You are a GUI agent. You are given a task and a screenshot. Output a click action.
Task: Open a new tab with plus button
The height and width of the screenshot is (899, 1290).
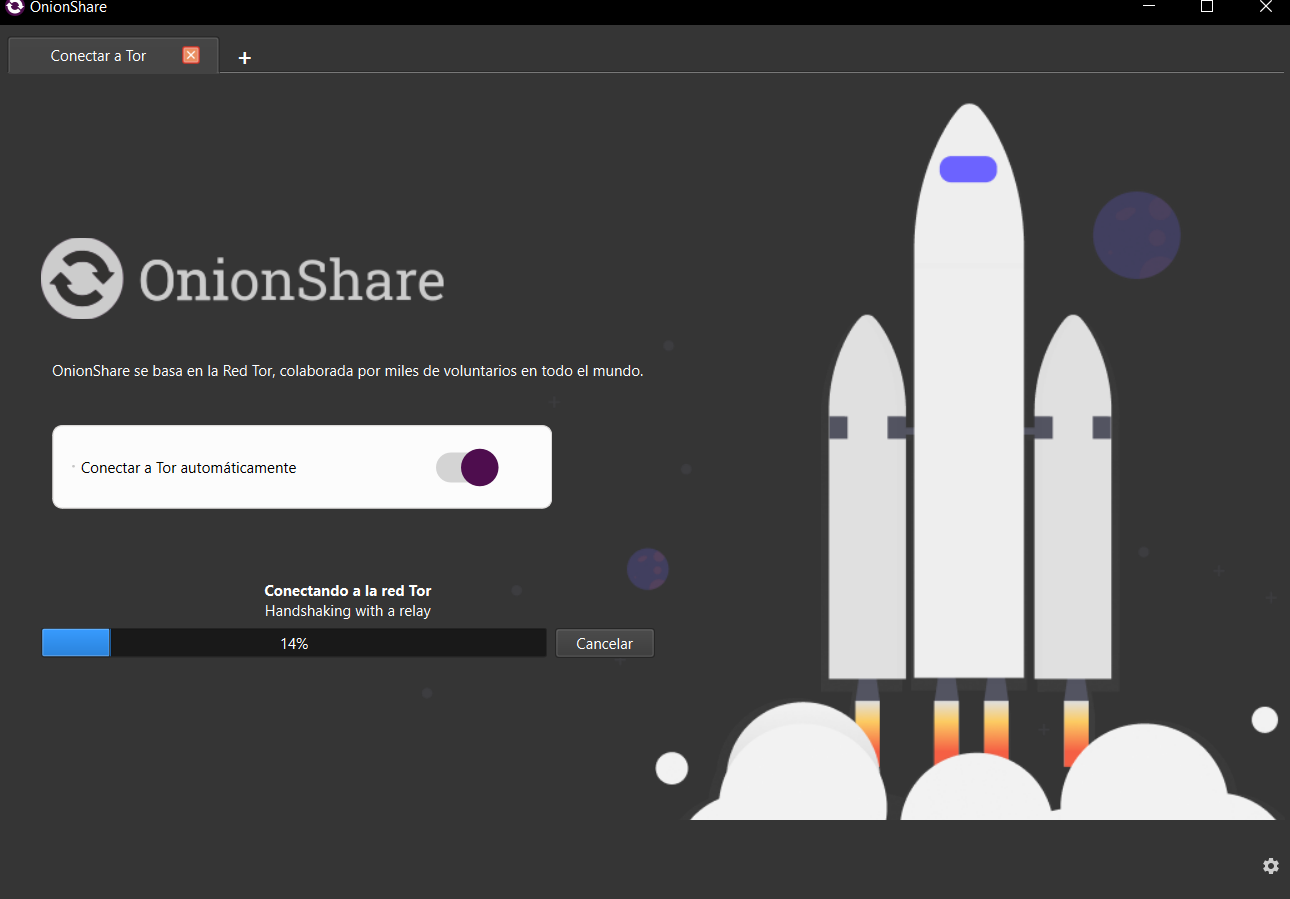pyautogui.click(x=244, y=58)
